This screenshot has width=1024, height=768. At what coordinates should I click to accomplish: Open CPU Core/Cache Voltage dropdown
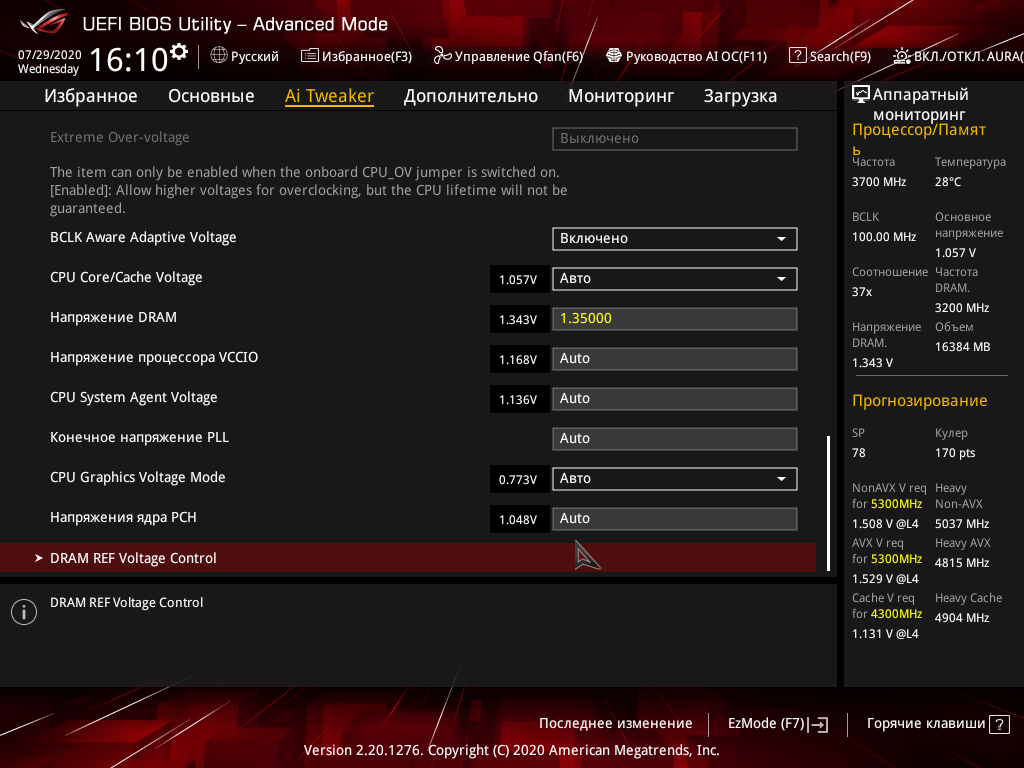point(675,279)
